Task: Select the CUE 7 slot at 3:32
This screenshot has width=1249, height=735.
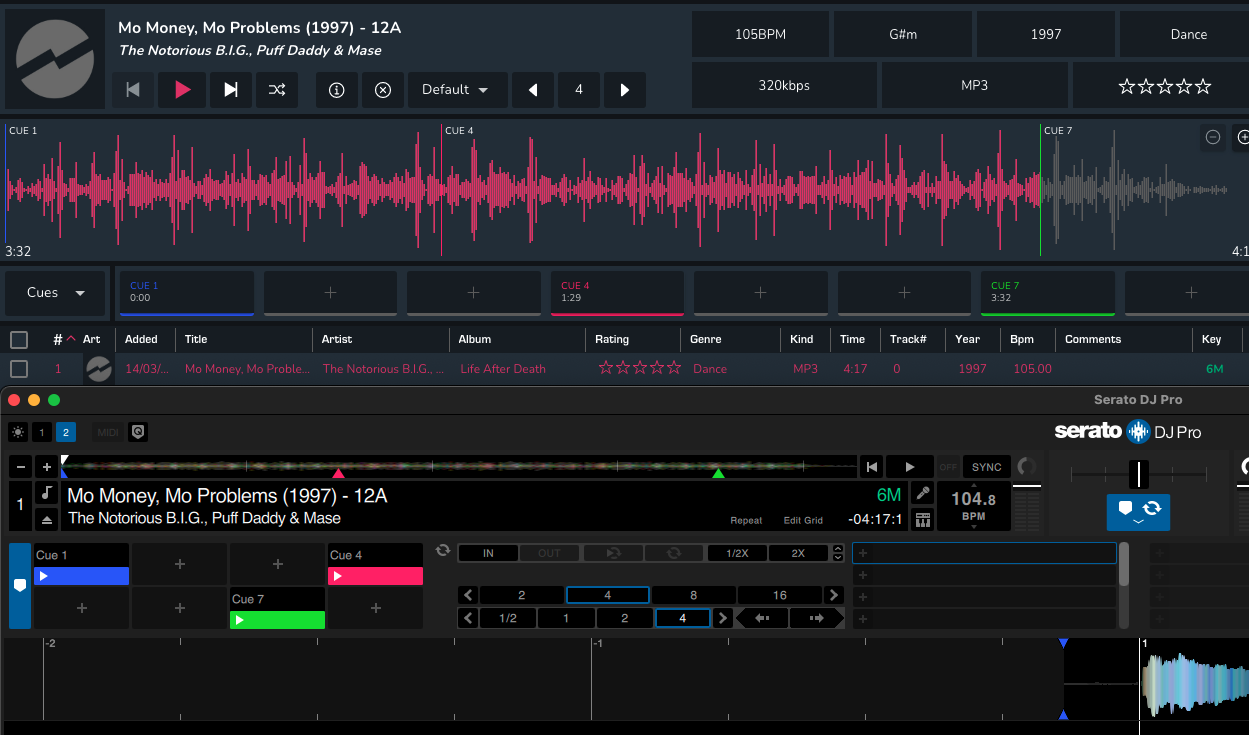Action: tap(1047, 293)
